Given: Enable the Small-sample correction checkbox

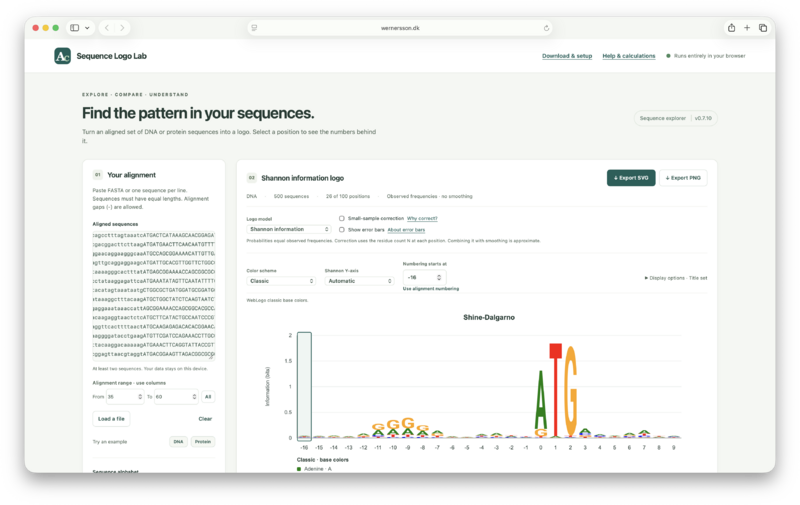Looking at the screenshot, I should point(341,218).
